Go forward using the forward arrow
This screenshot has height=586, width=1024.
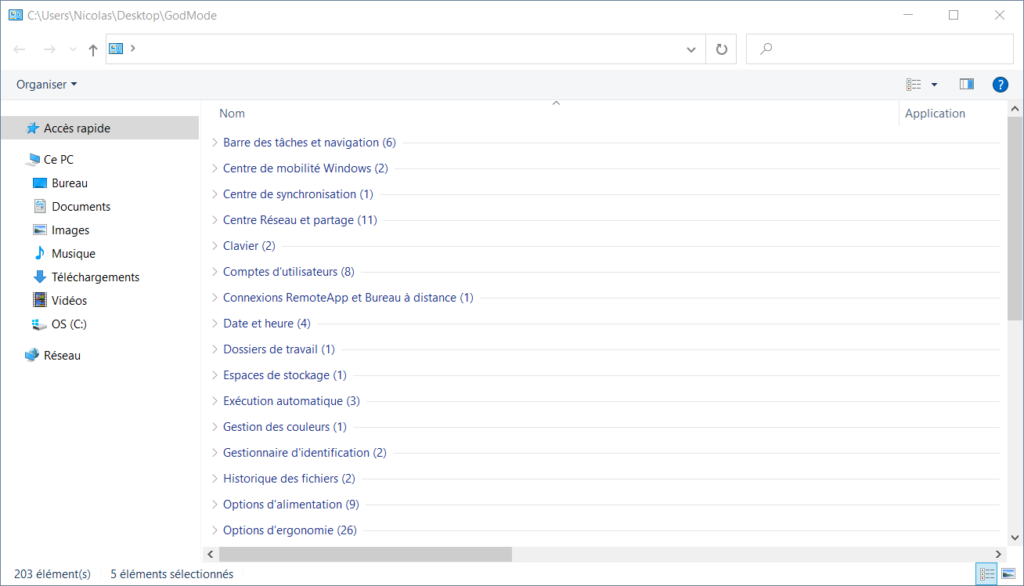(x=50, y=49)
